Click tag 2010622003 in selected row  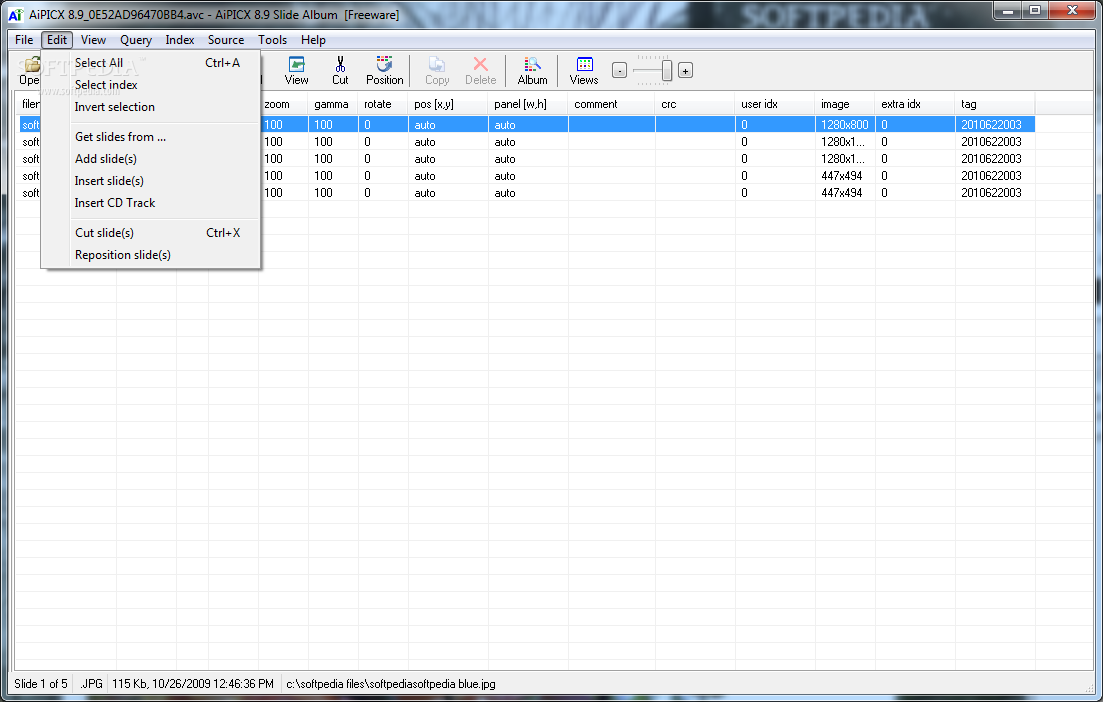pos(995,125)
